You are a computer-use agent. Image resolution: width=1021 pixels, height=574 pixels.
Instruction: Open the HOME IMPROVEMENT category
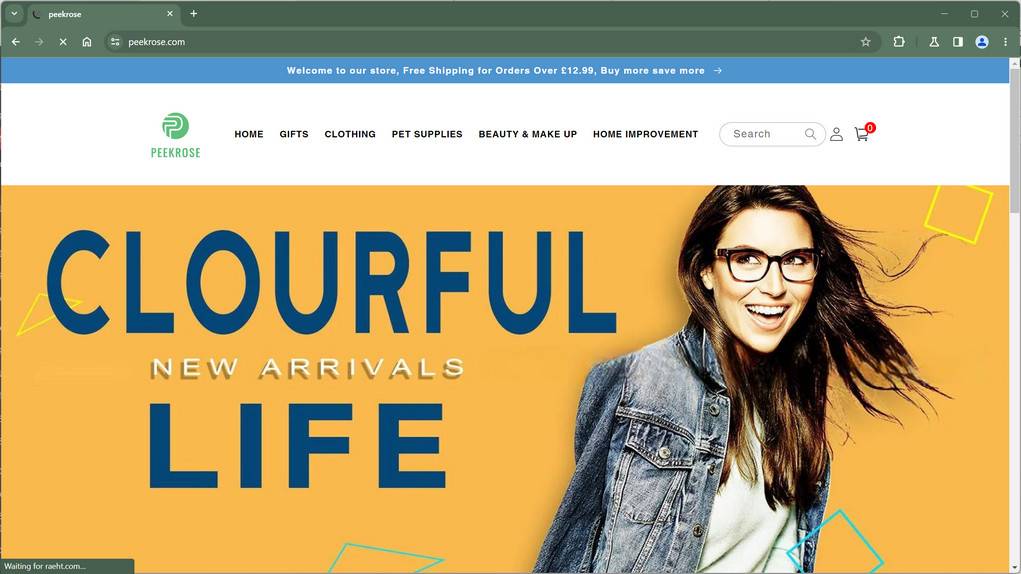[x=645, y=134]
